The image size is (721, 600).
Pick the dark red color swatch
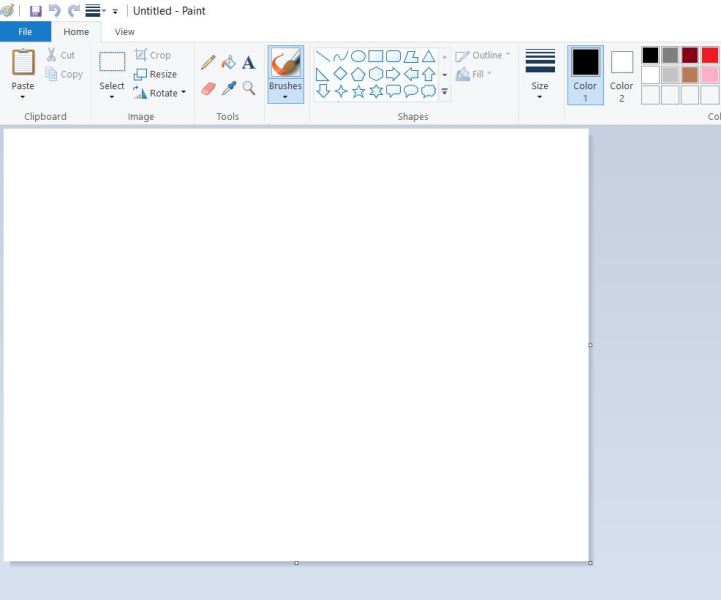click(690, 55)
